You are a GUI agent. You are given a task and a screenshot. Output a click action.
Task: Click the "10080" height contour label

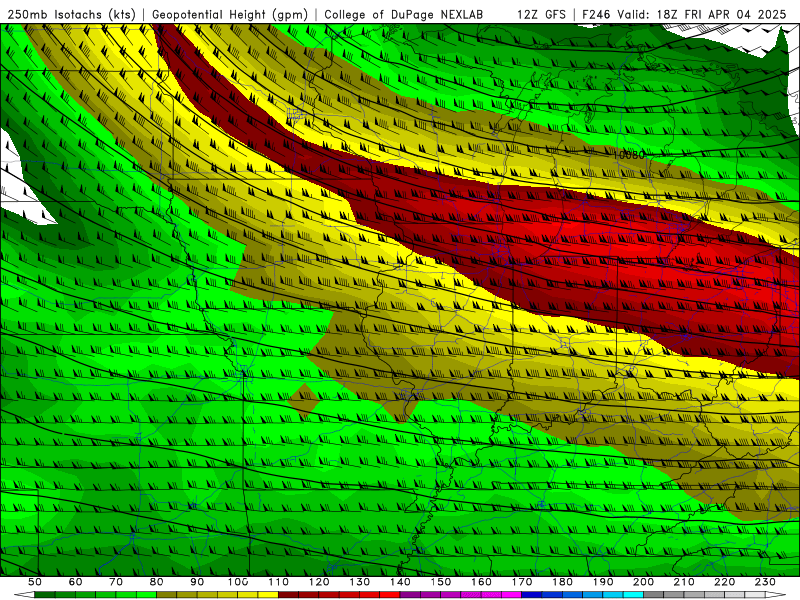(x=630, y=155)
